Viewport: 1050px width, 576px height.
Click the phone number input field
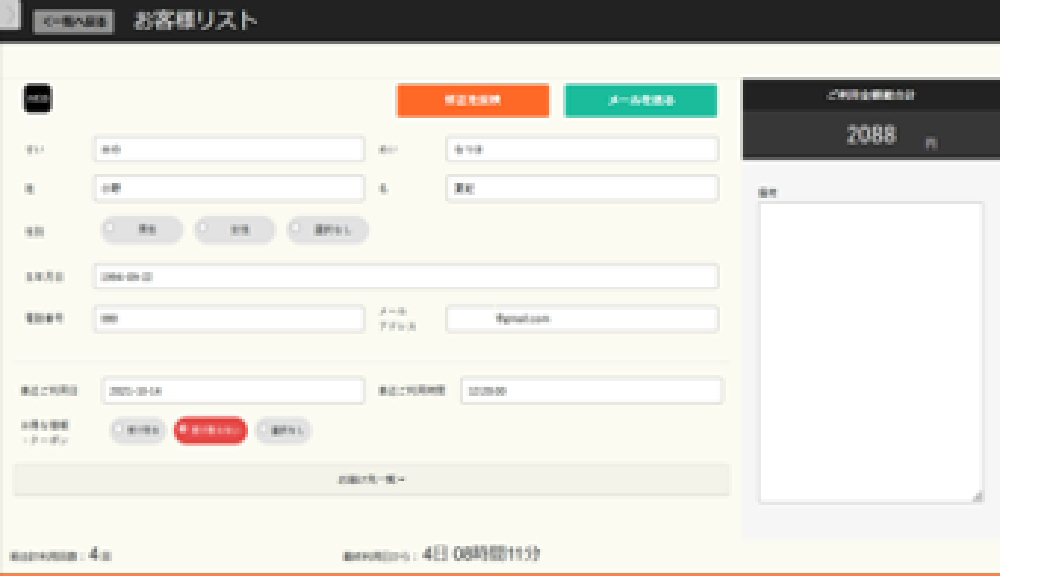point(228,319)
